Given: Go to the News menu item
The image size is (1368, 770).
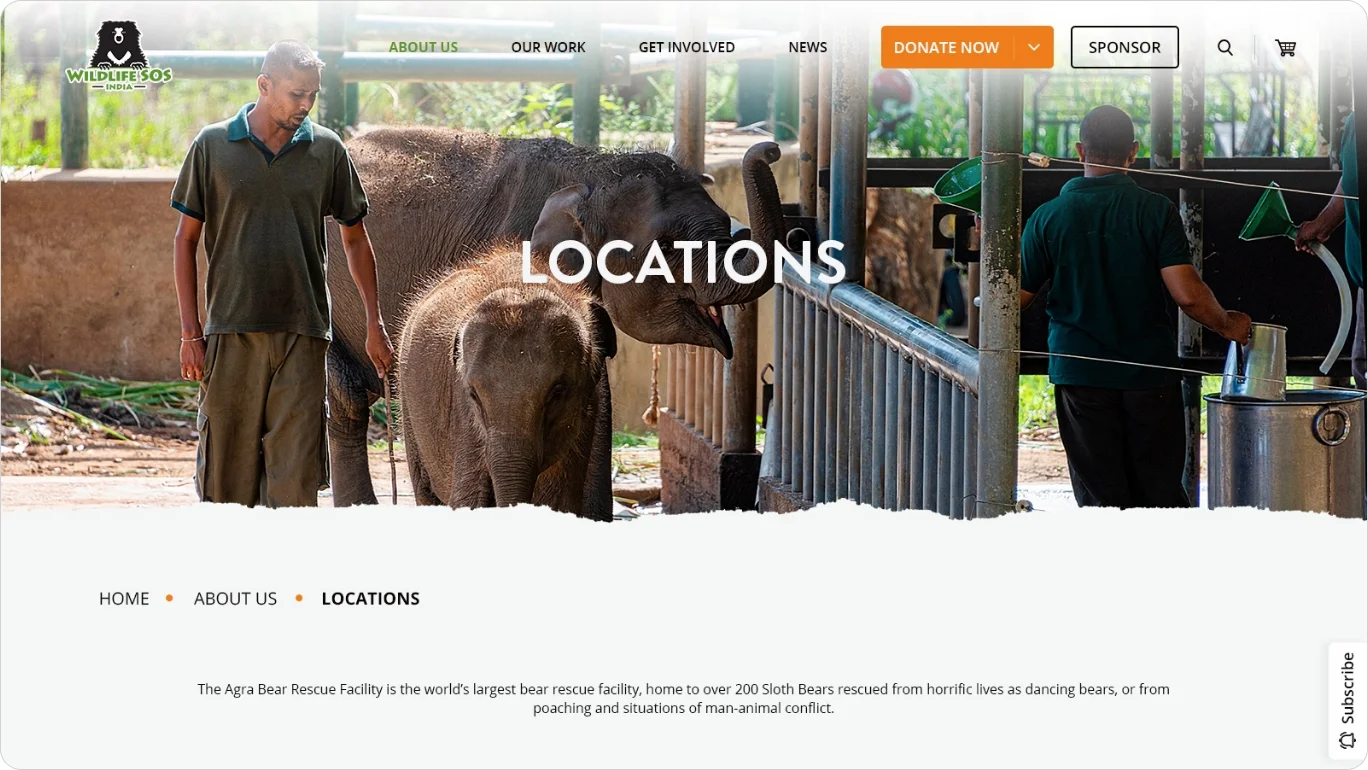Looking at the screenshot, I should click(808, 47).
